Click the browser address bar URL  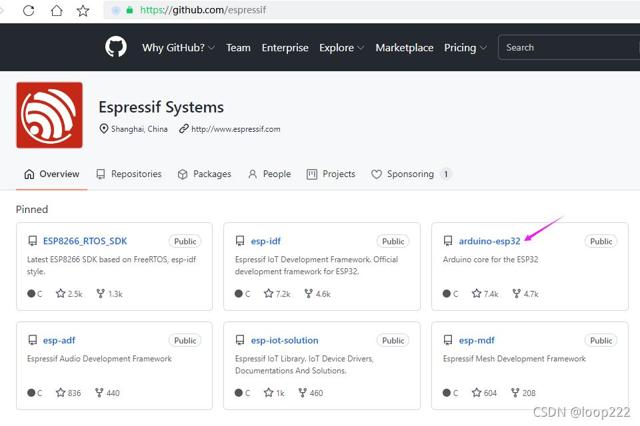point(203,10)
